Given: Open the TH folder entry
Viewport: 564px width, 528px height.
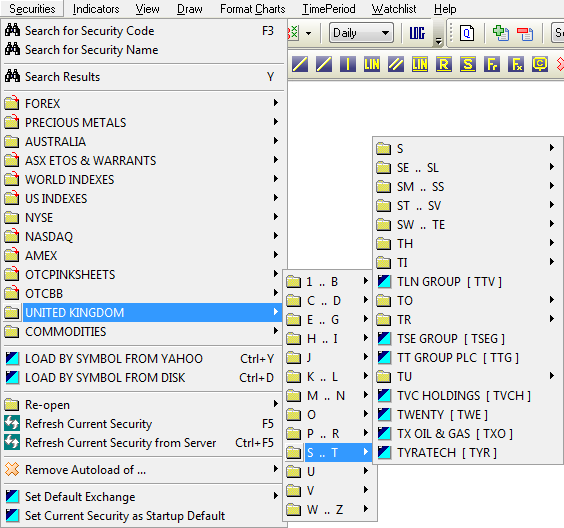Looking at the screenshot, I should [468, 243].
